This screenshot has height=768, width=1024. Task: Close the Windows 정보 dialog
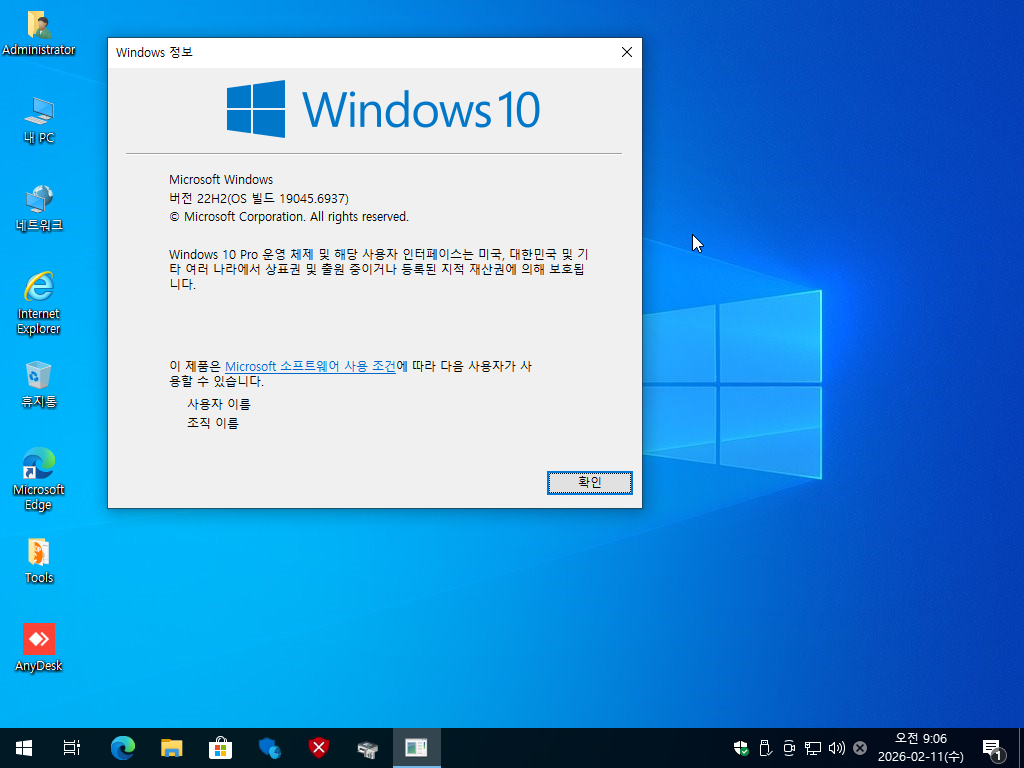click(x=626, y=52)
